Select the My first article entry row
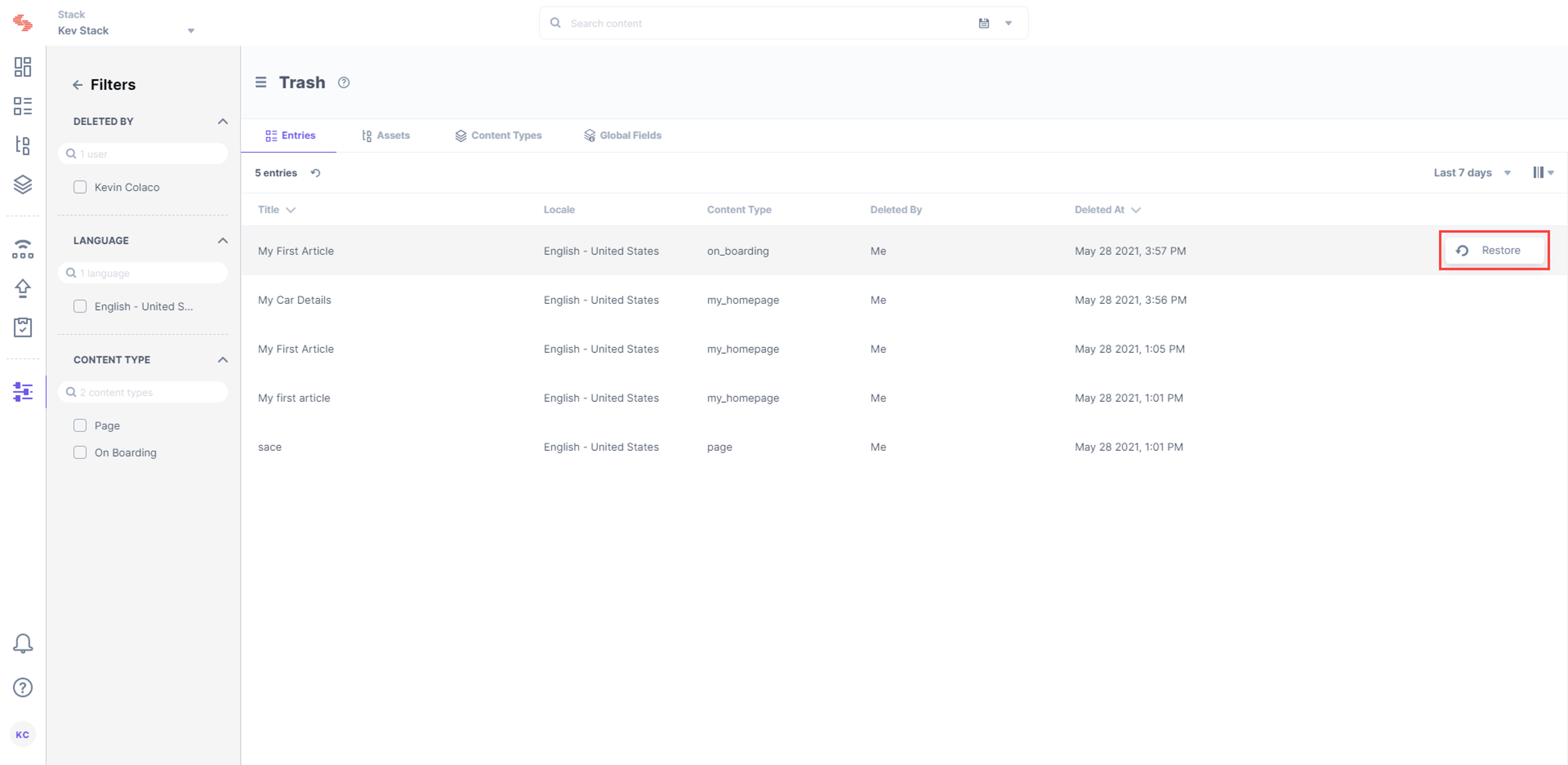The image size is (1568, 765). [x=904, y=398]
